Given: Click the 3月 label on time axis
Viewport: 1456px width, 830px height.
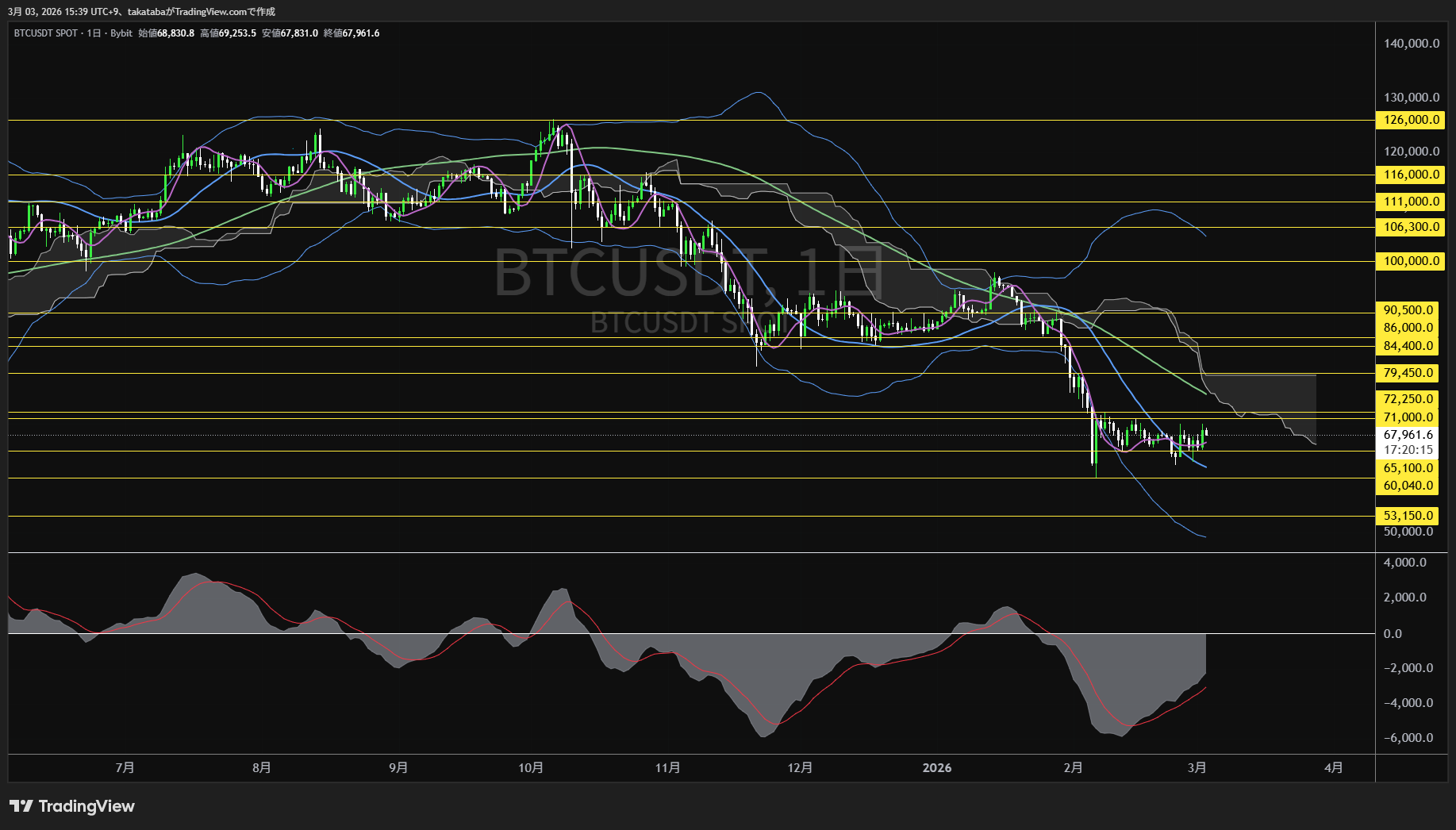Looking at the screenshot, I should coord(1197,767).
